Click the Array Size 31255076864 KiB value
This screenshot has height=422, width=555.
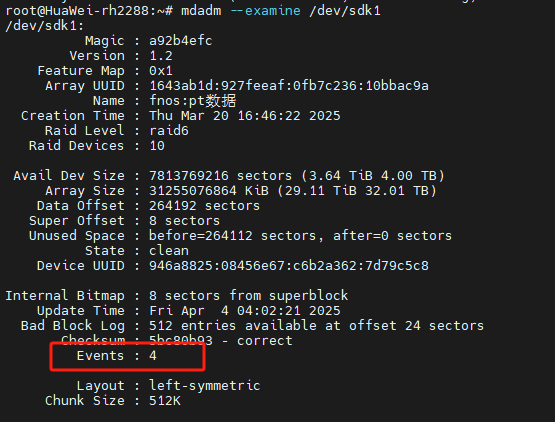click(293, 190)
